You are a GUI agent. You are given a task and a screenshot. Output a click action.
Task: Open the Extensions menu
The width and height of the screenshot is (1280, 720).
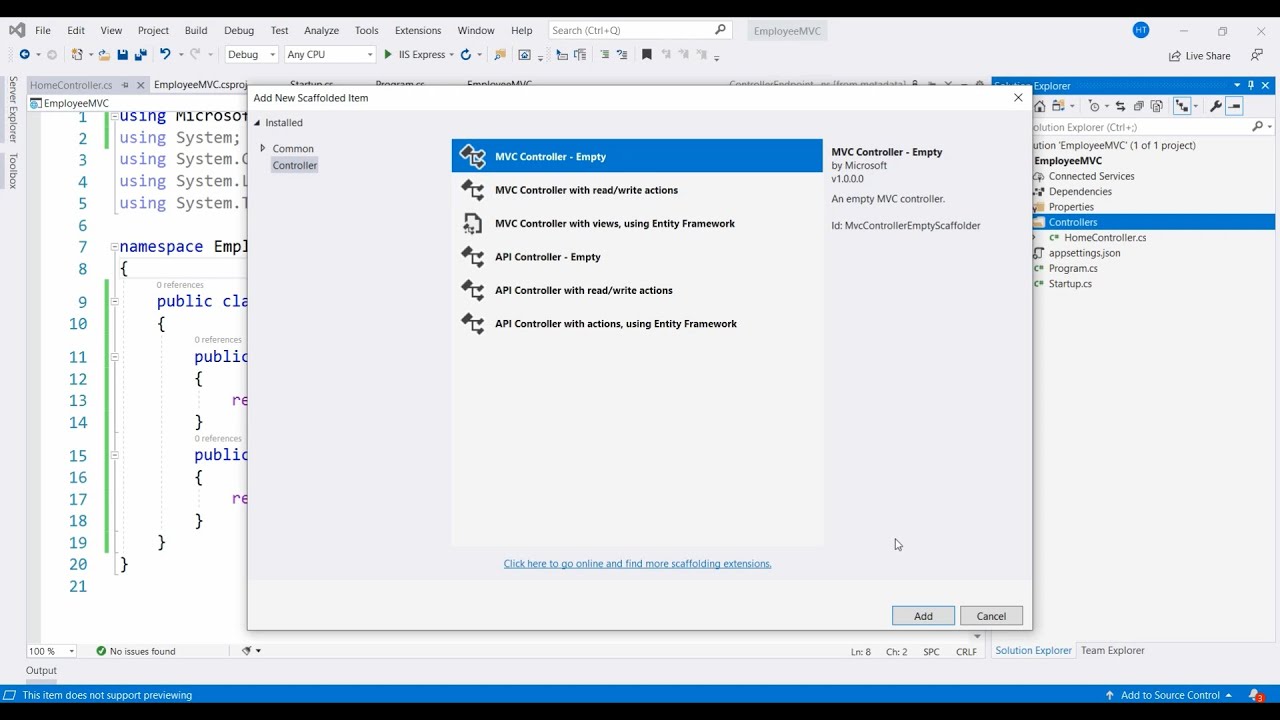point(418,30)
